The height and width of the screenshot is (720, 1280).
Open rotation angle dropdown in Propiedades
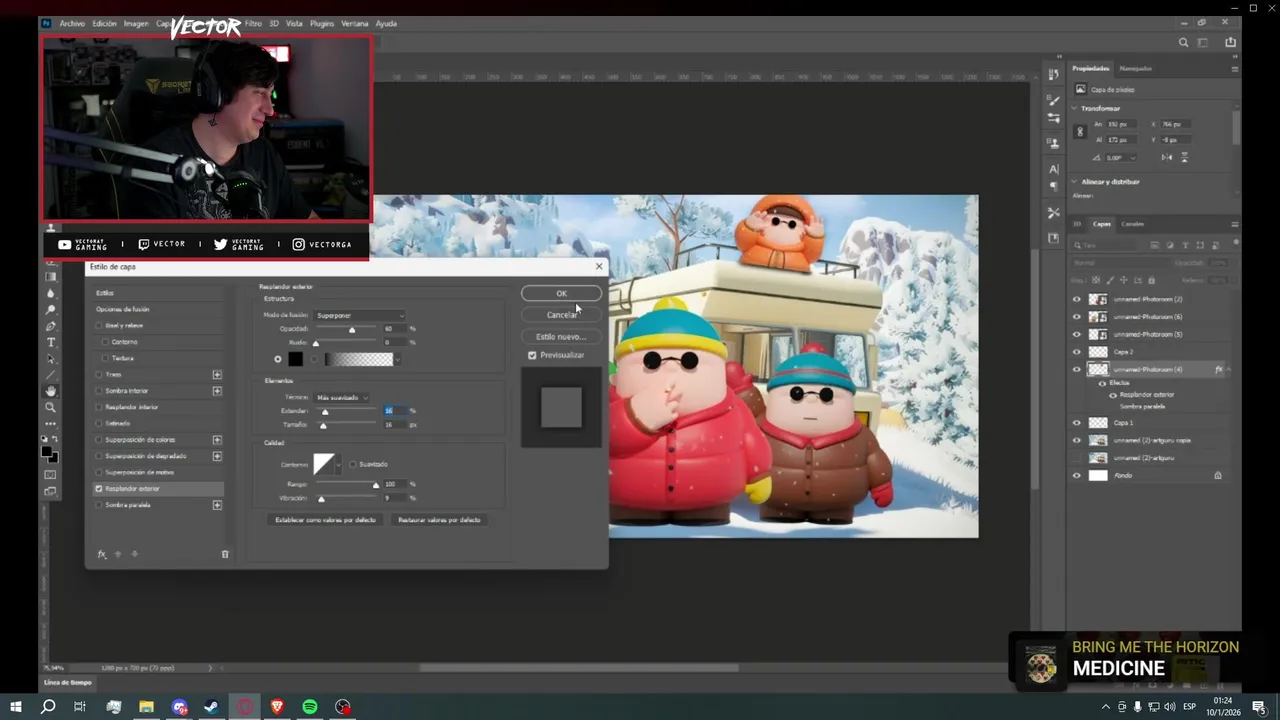click(x=1131, y=158)
